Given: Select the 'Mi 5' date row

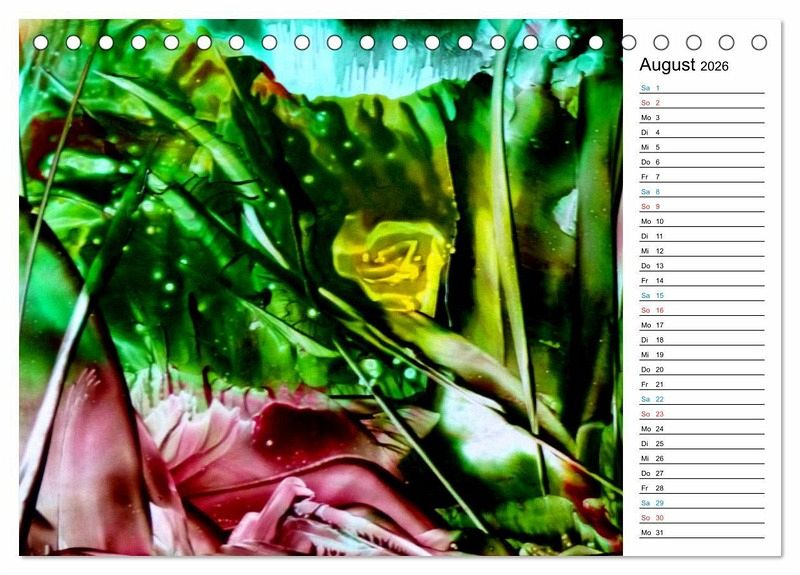Looking at the screenshot, I should pyautogui.click(x=702, y=147).
